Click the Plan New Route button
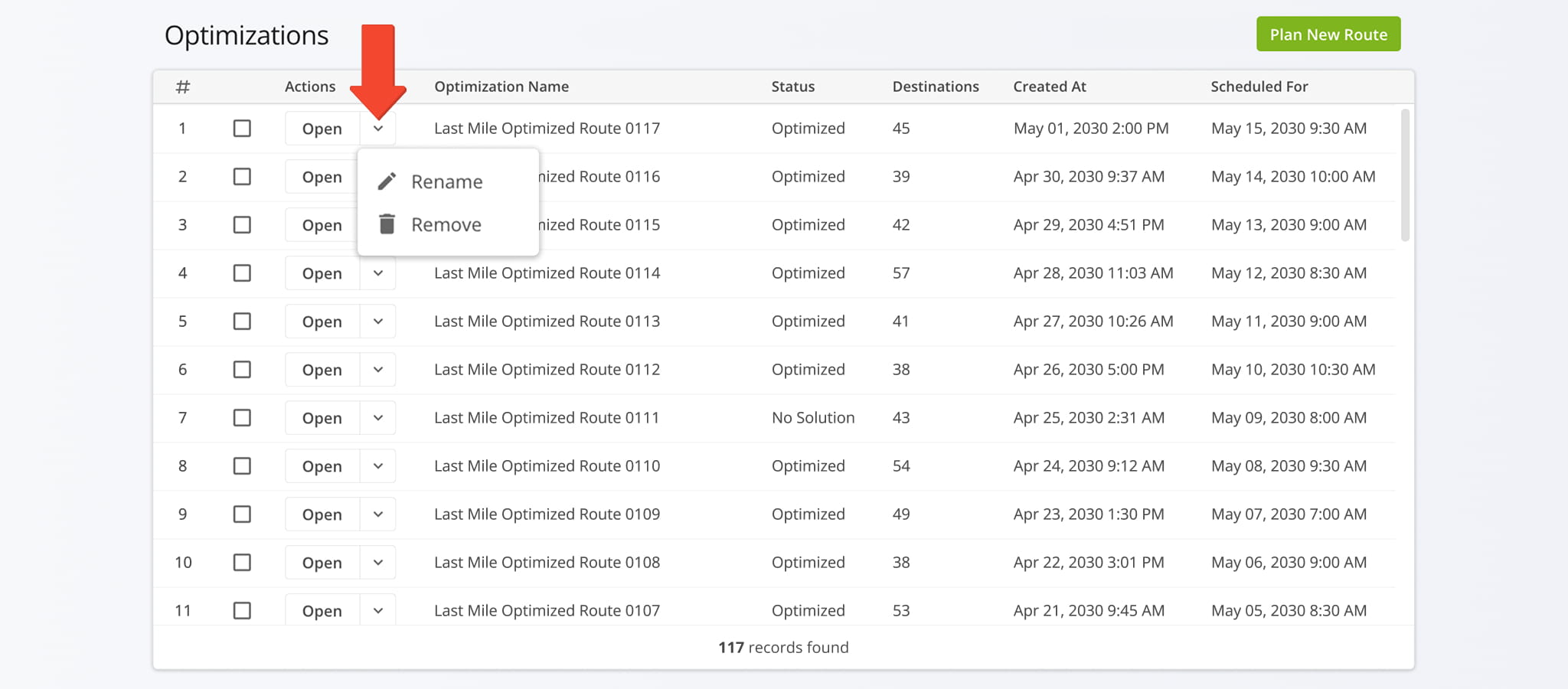Viewport: 1568px width, 689px height. 1328,34
